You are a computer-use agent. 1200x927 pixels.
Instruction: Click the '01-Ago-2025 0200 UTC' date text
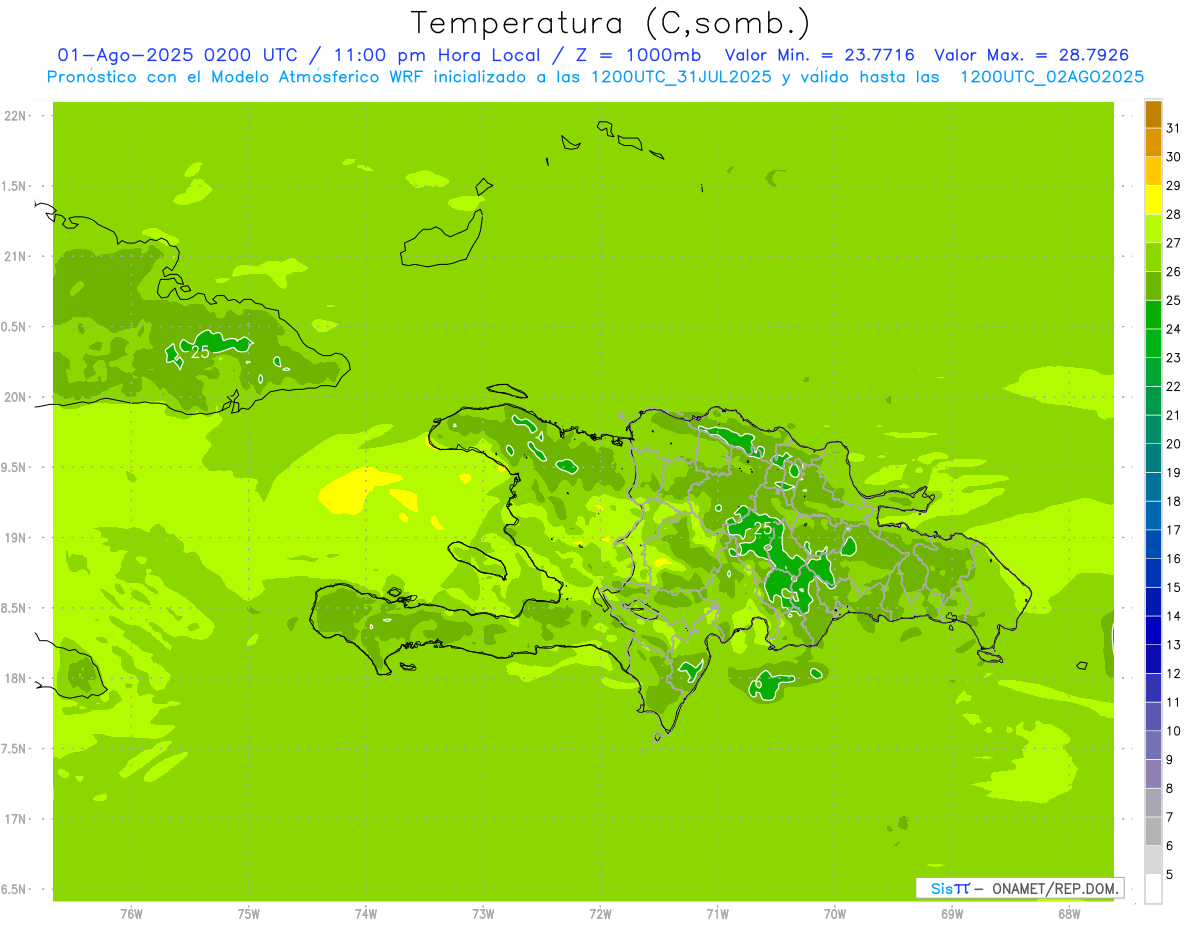pos(177,55)
